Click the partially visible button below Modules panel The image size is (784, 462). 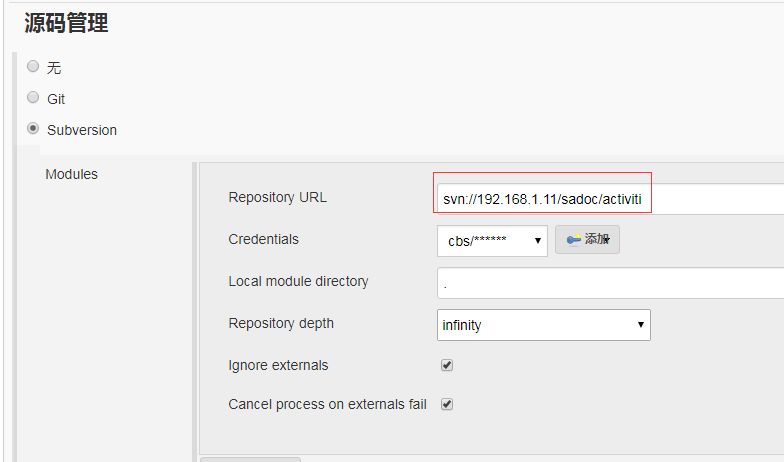click(x=250, y=459)
